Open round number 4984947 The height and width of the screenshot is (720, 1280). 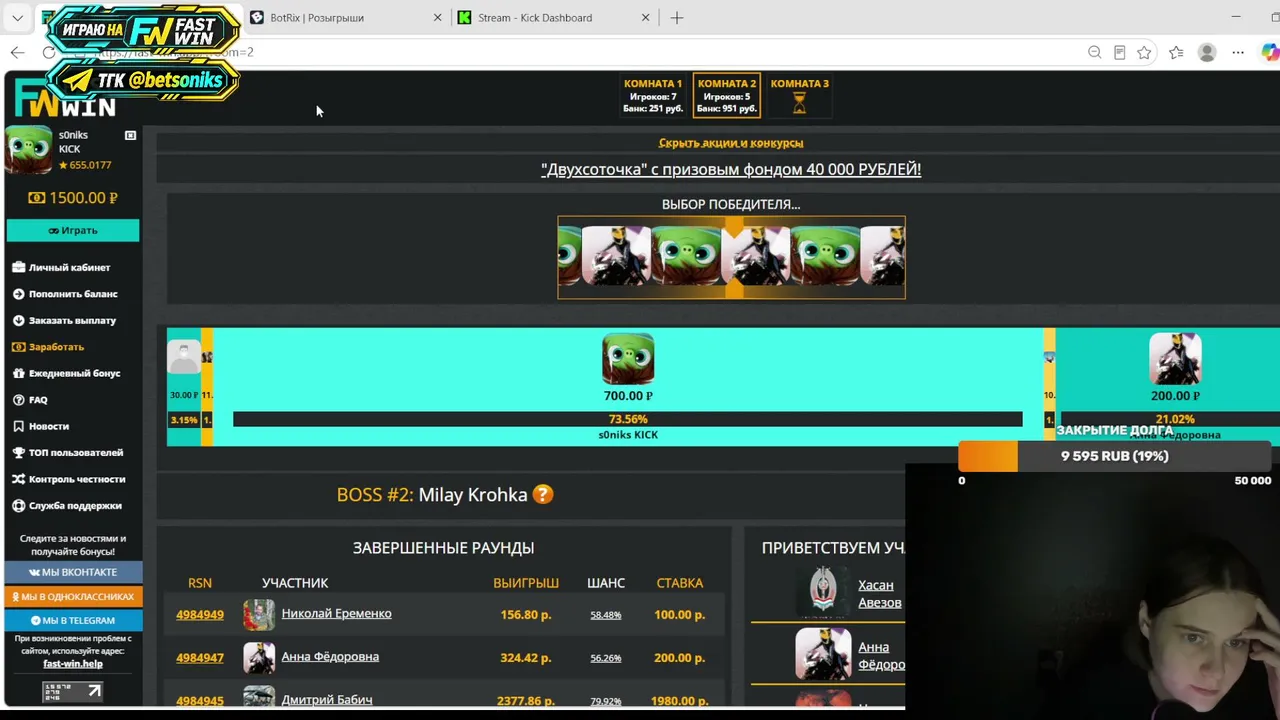point(200,658)
